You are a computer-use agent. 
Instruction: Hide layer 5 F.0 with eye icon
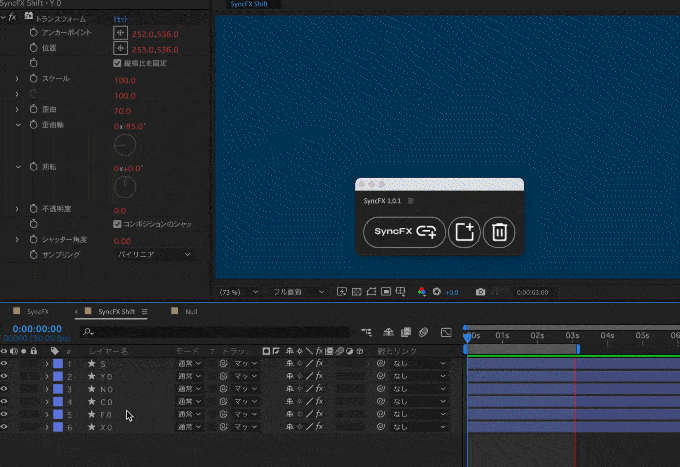(x=4, y=414)
